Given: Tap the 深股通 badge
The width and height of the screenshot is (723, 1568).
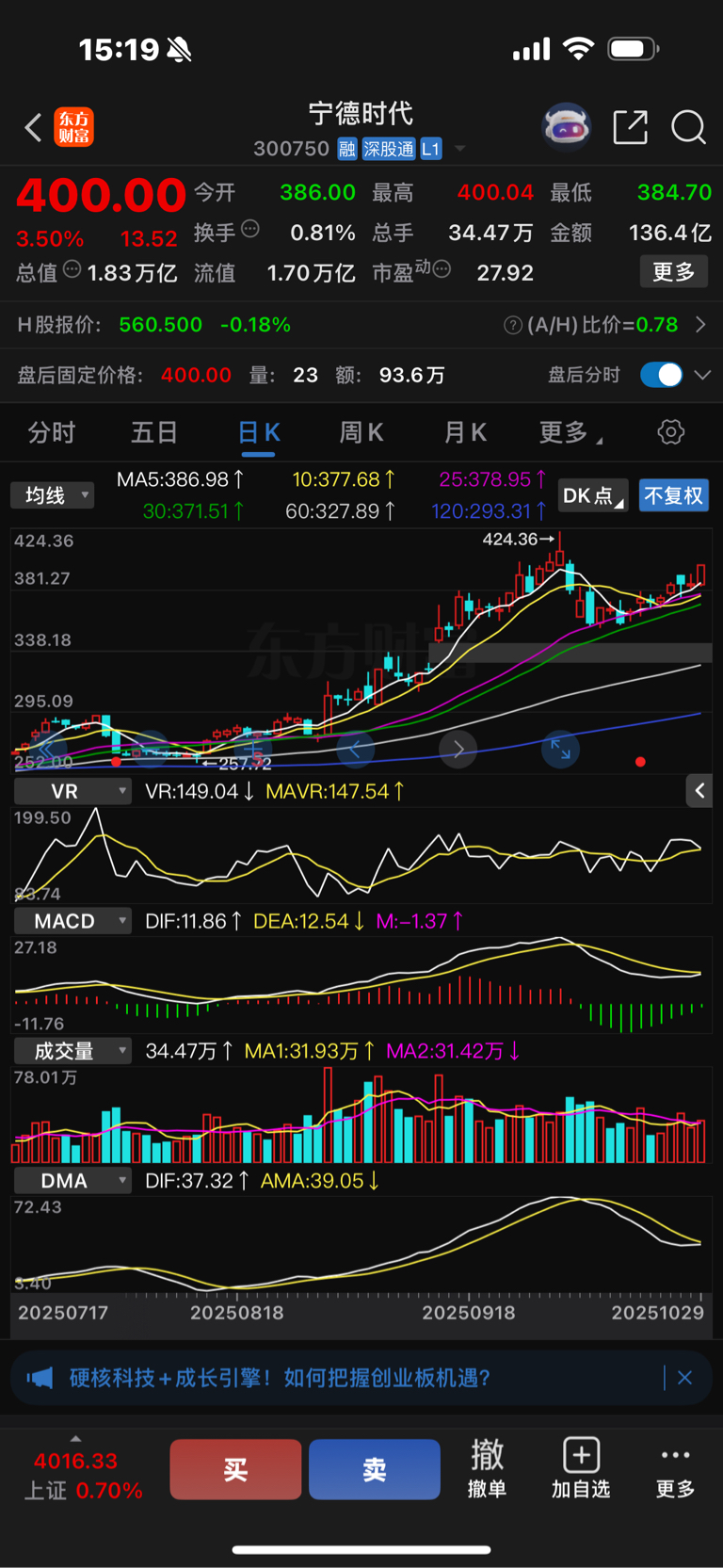Looking at the screenshot, I should coord(389,149).
